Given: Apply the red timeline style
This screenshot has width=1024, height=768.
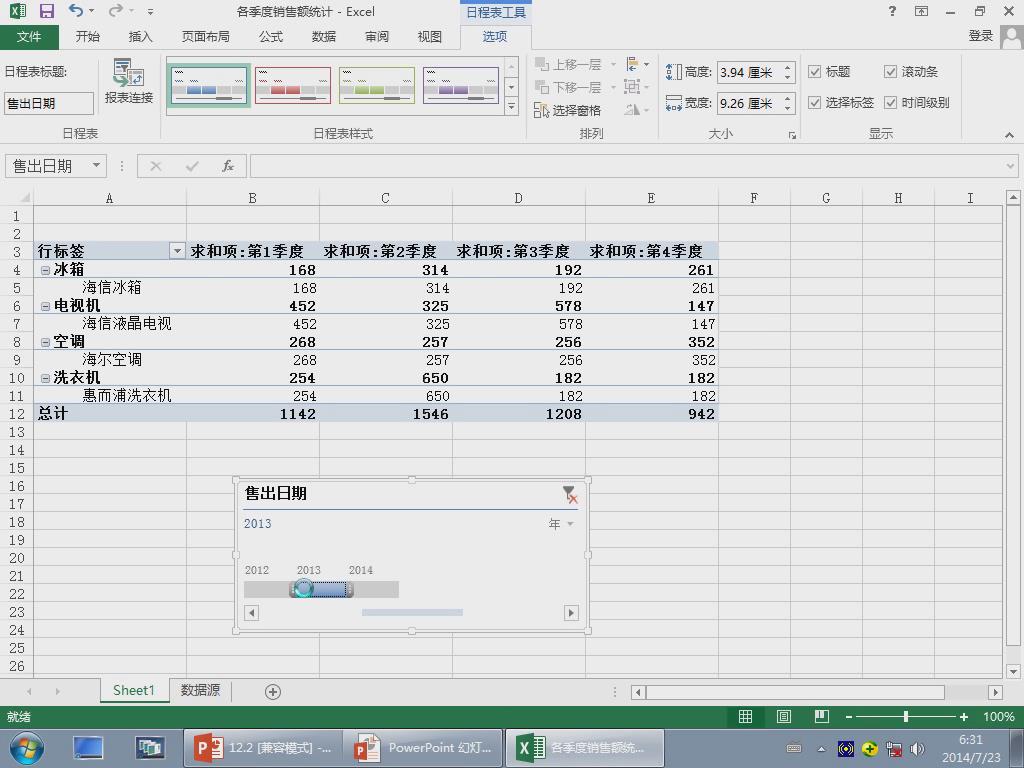Looking at the screenshot, I should pyautogui.click(x=293, y=85).
